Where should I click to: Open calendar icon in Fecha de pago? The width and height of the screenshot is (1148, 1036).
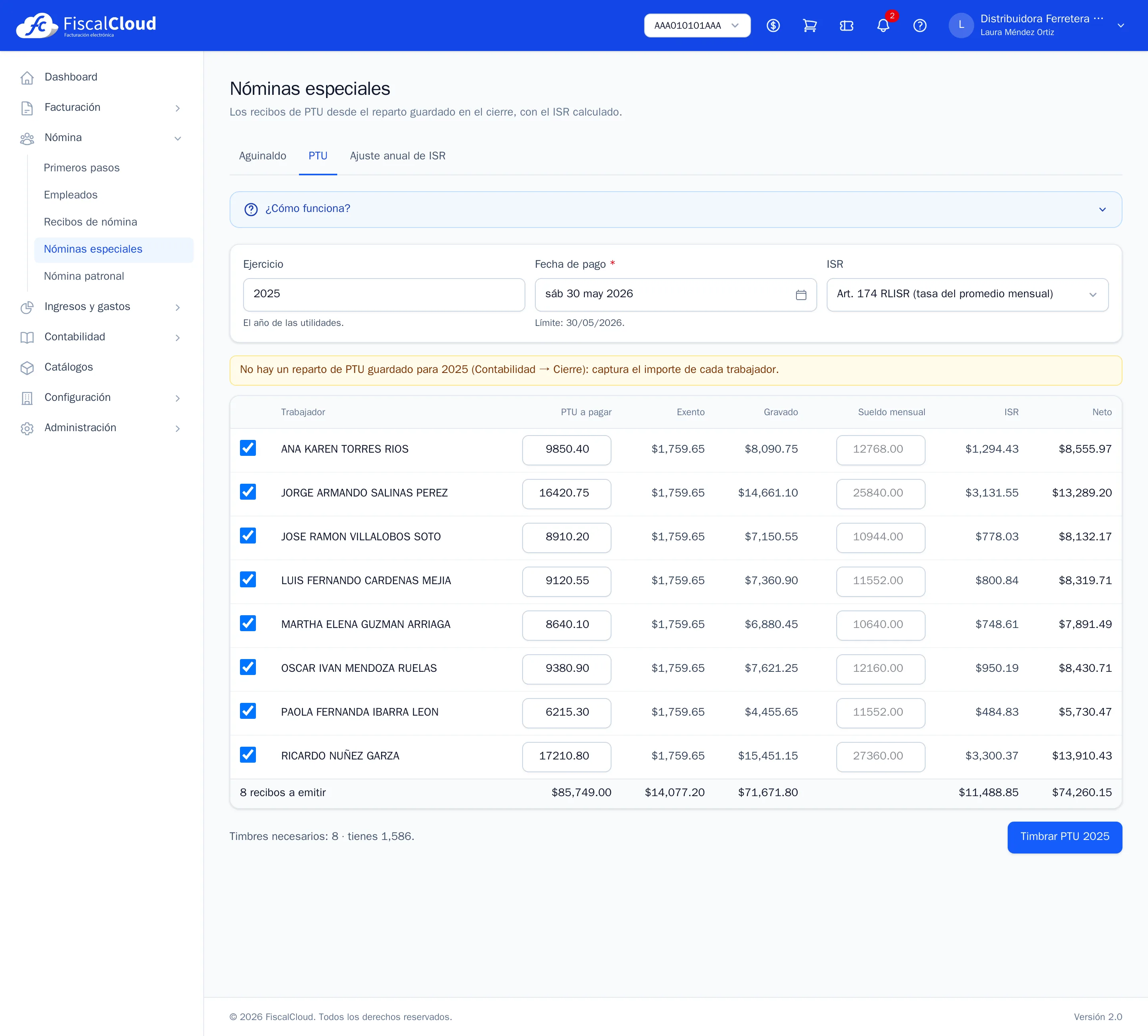(801, 295)
